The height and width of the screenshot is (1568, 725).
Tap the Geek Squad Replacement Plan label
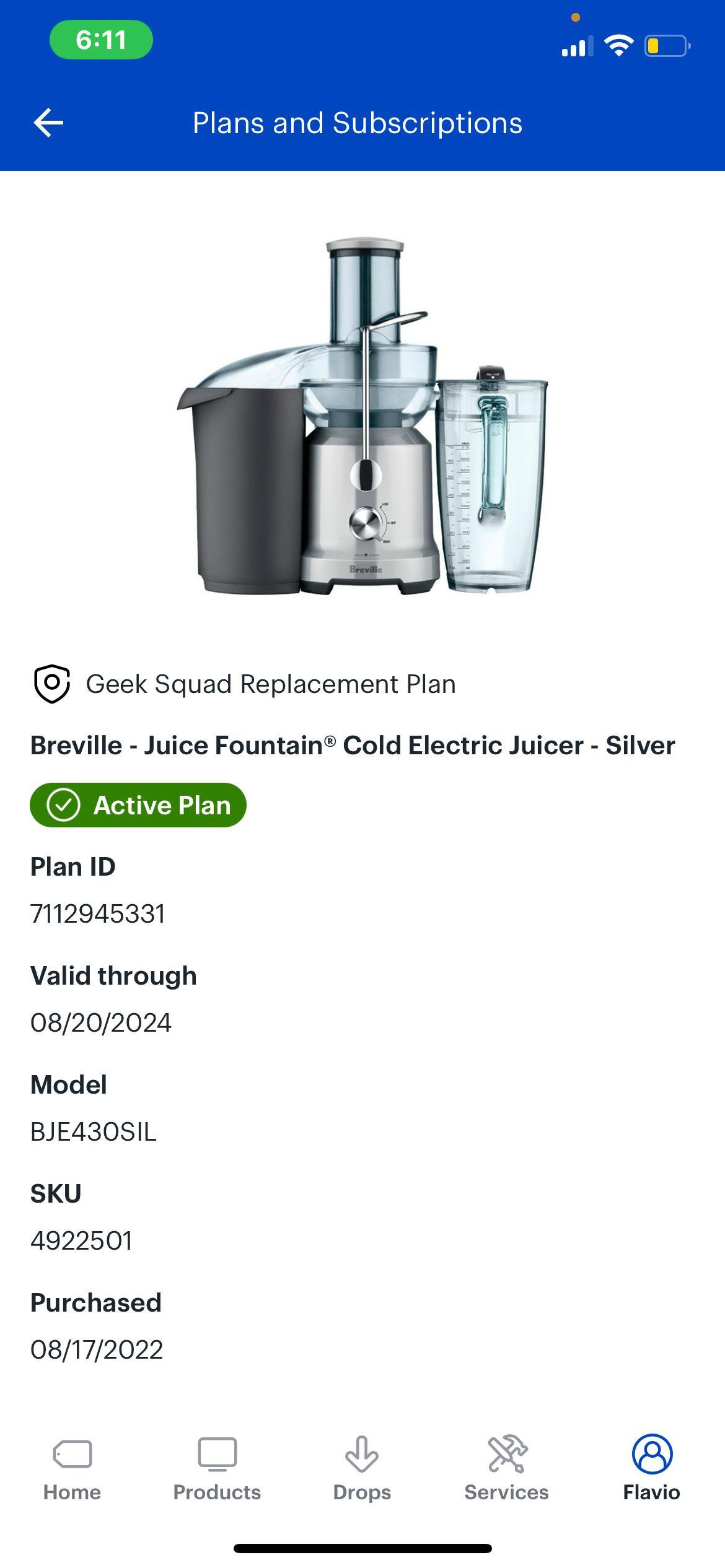click(270, 684)
